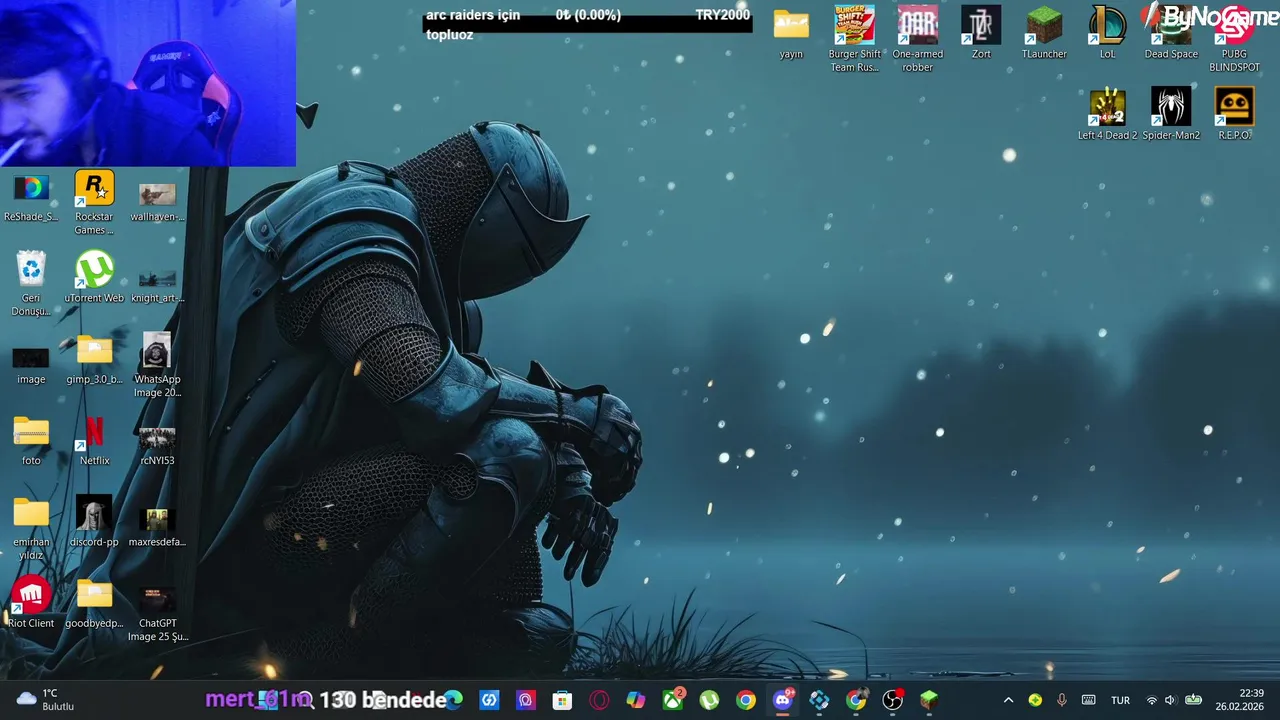This screenshot has height=720, width=1280.
Task: Open the touch keyboard tray icon
Action: coord(1089,700)
